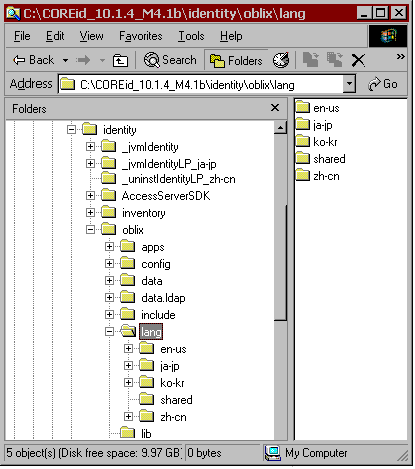The image size is (415, 469).
Task: Click the address bar path field
Action: (x=201, y=84)
